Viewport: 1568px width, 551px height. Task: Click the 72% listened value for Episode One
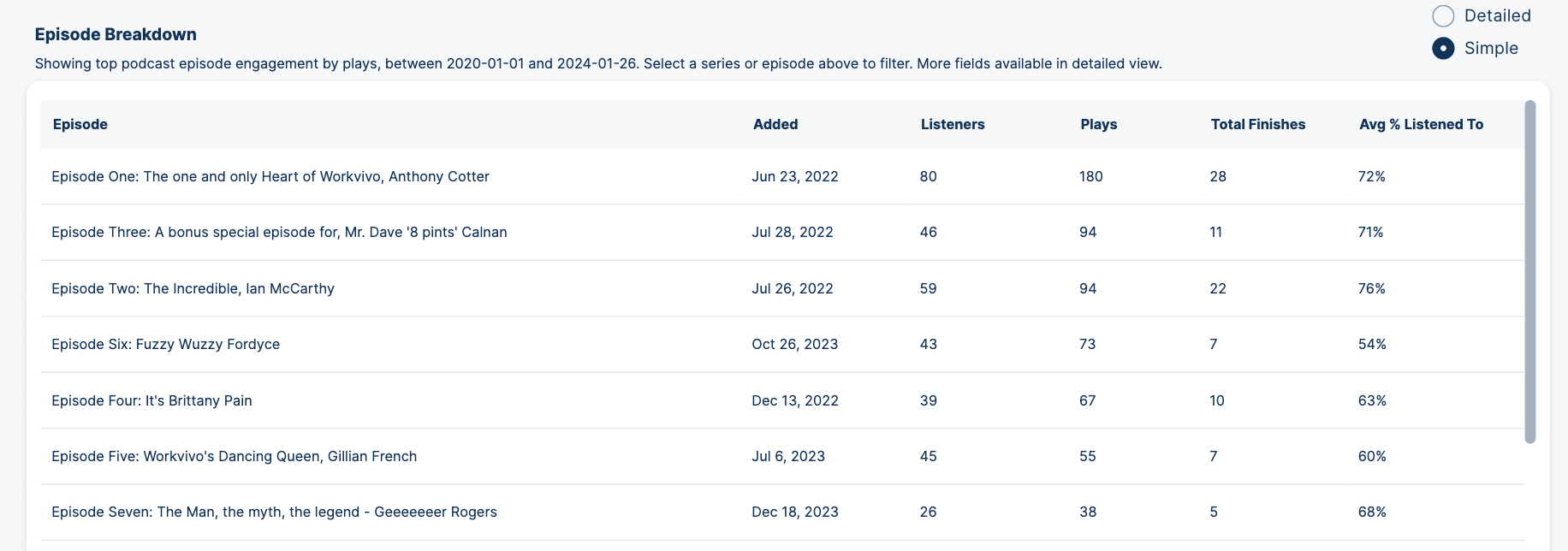[1371, 176]
